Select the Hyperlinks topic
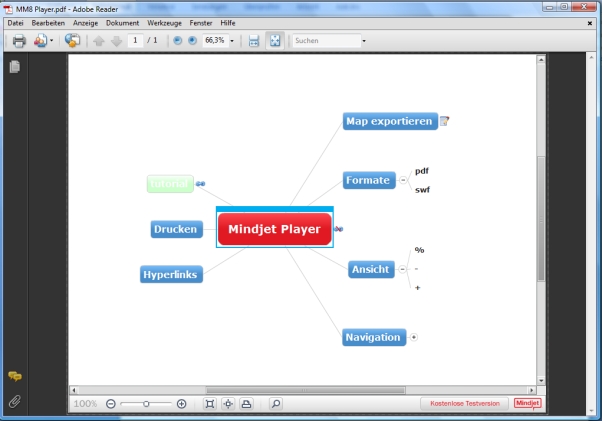This screenshot has width=602, height=421. [171, 274]
